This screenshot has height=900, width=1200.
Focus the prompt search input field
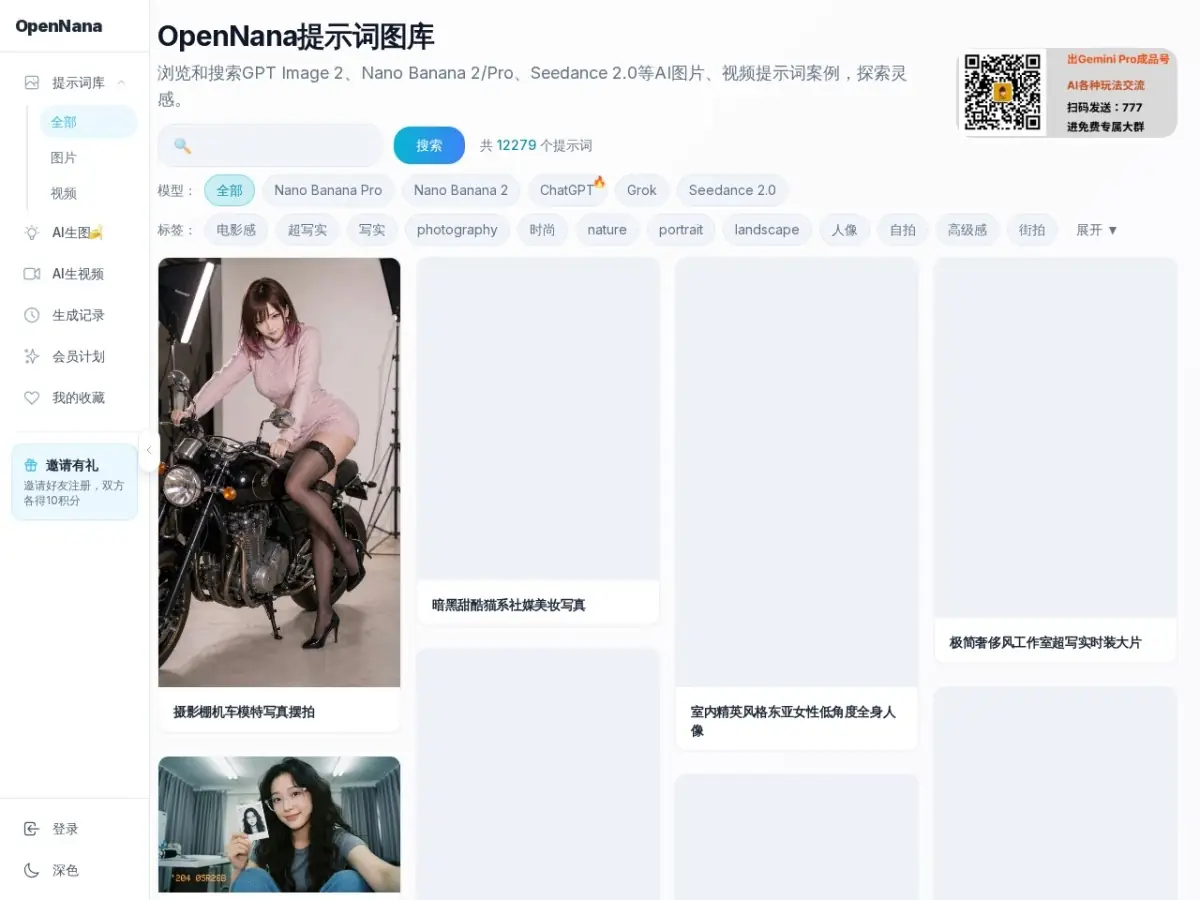click(271, 146)
